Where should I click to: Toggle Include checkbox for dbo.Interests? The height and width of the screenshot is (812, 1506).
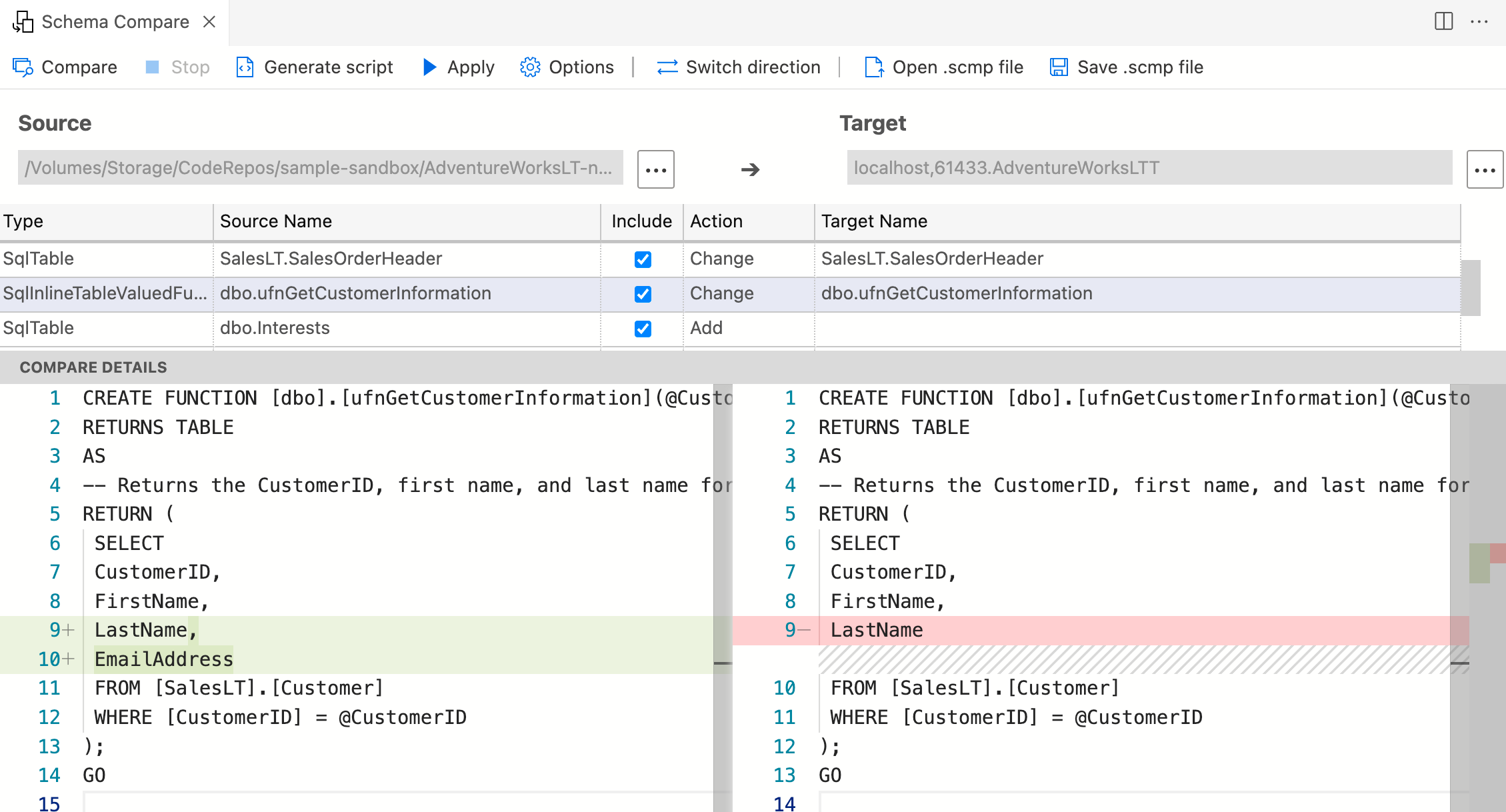tap(643, 327)
